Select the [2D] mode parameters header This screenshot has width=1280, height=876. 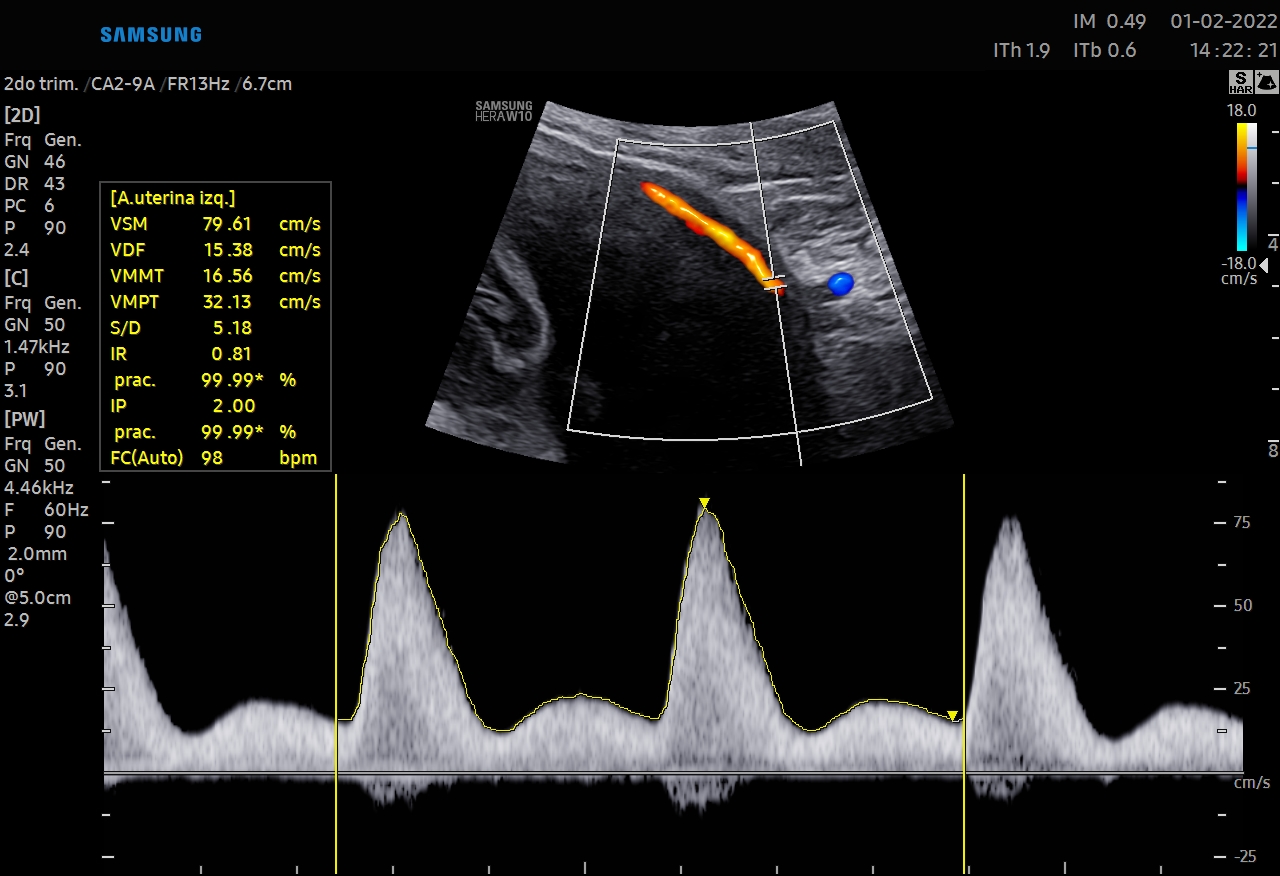[22, 114]
